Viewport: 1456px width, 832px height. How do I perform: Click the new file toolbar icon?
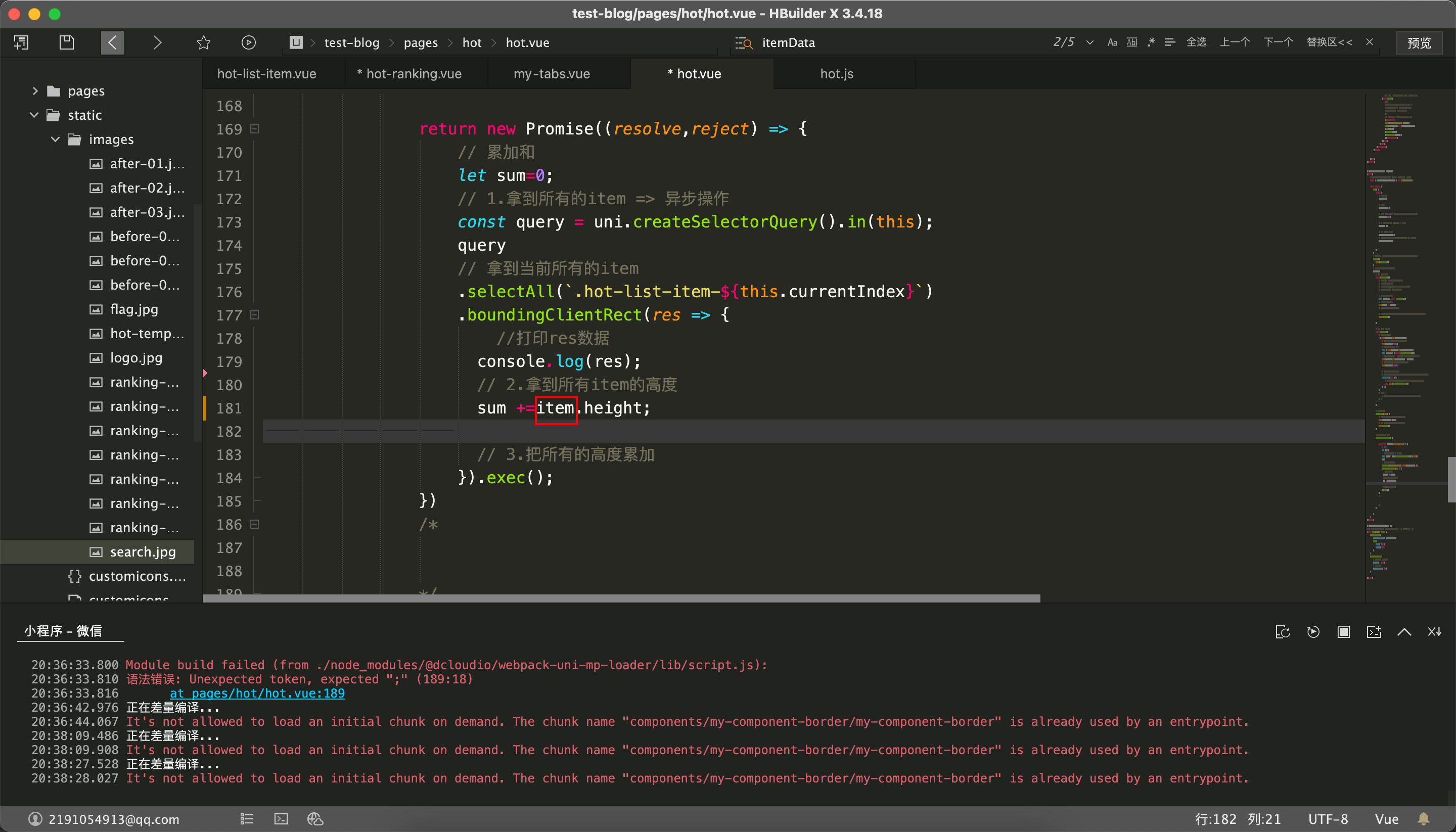click(x=21, y=42)
